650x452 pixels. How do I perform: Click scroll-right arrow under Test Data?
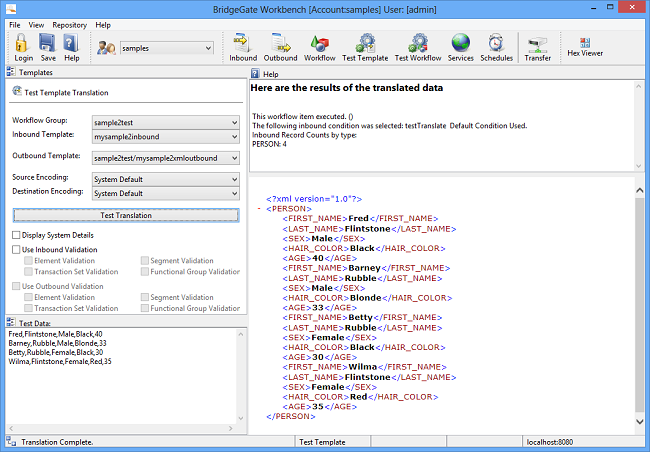(x=230, y=428)
